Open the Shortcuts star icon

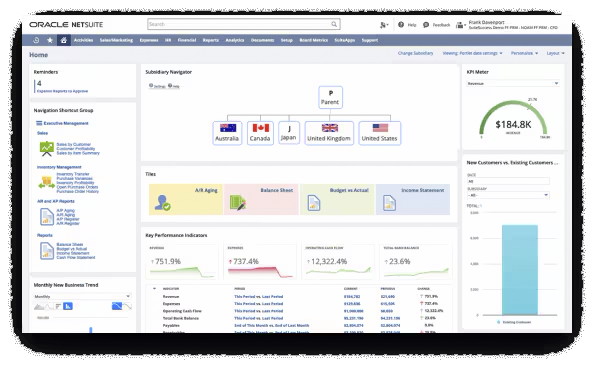pyautogui.click(x=50, y=40)
